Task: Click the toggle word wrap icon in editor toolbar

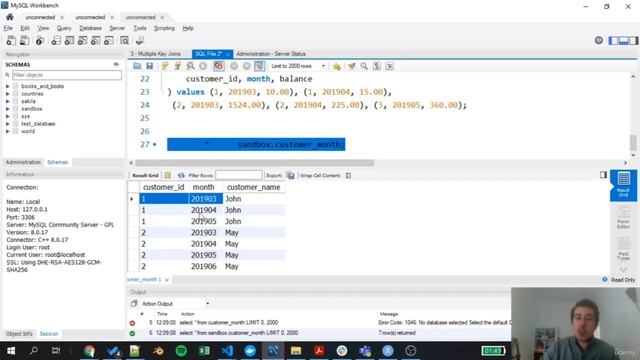Action: (x=389, y=66)
